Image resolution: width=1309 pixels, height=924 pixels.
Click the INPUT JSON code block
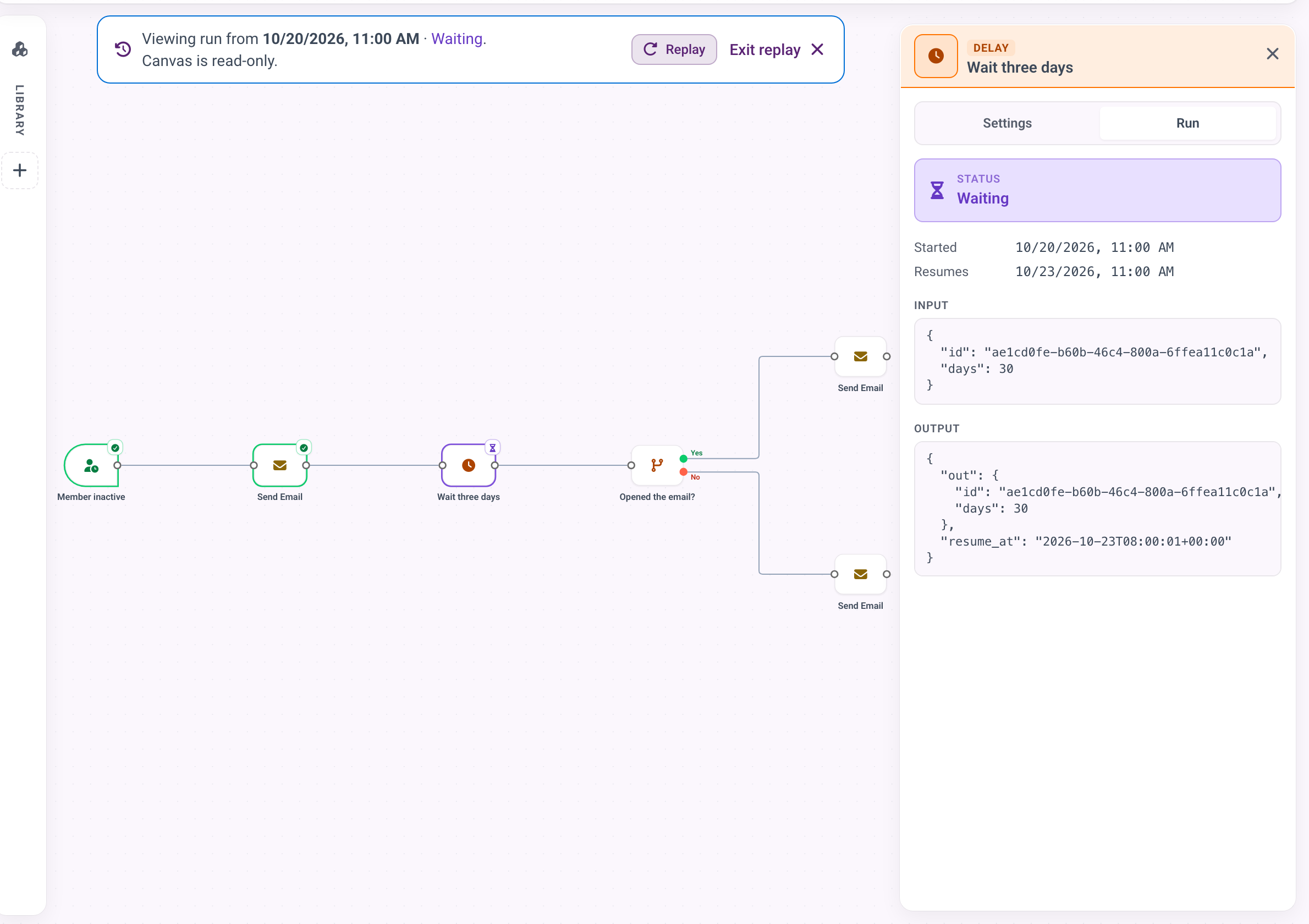[x=1097, y=361]
